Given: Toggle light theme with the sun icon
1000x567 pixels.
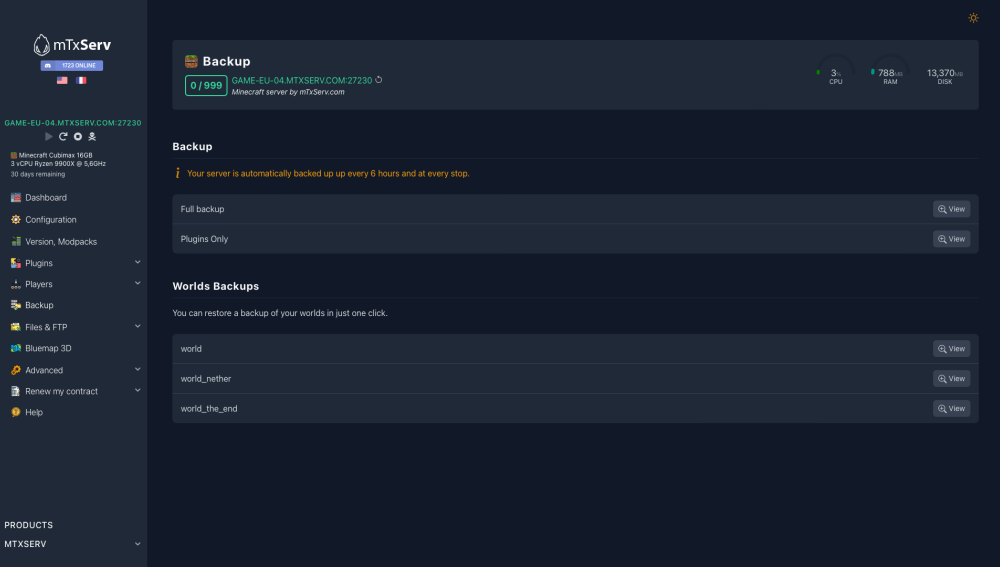Looking at the screenshot, I should (x=973, y=18).
